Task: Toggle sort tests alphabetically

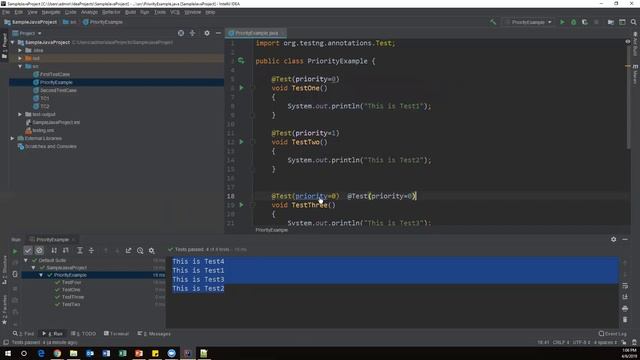Action: [54, 250]
